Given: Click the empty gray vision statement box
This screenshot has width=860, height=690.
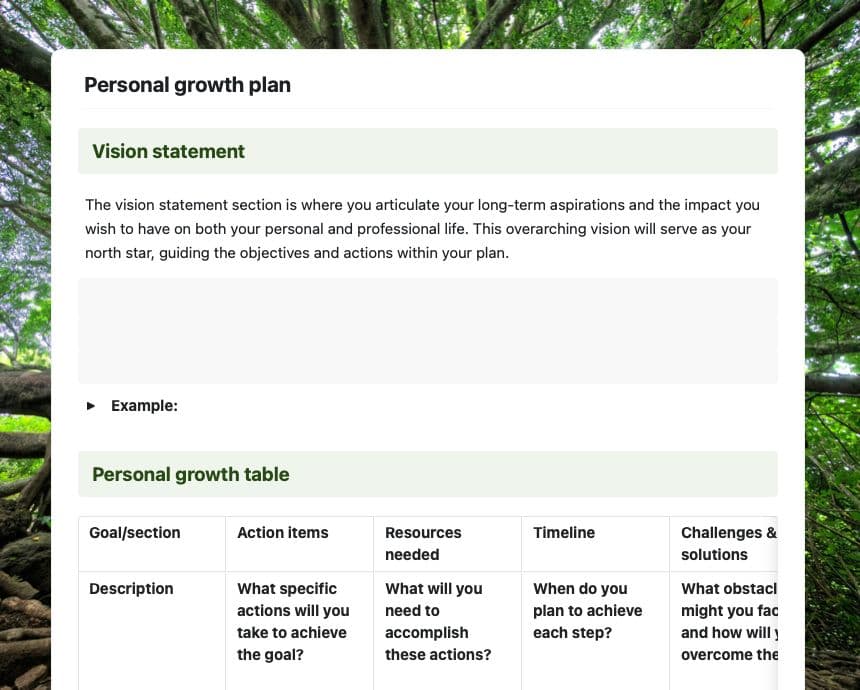Looking at the screenshot, I should pyautogui.click(x=427, y=331).
